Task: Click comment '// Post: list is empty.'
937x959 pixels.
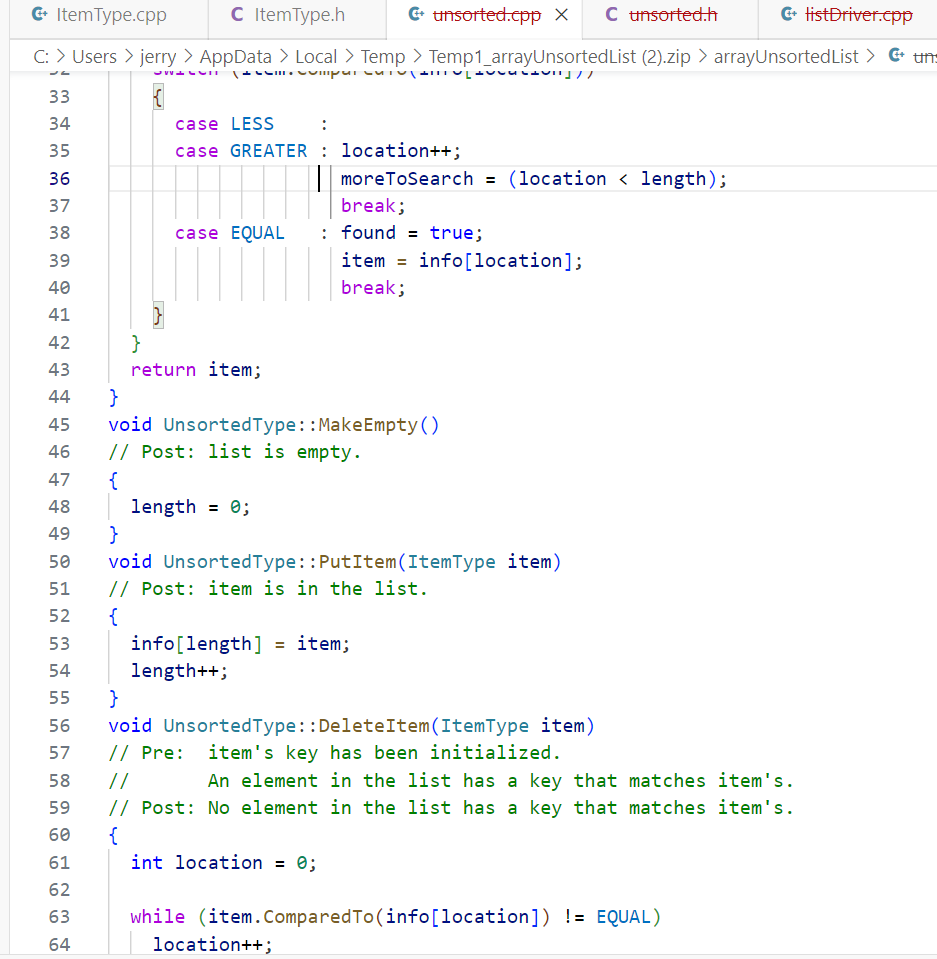Action: point(235,452)
